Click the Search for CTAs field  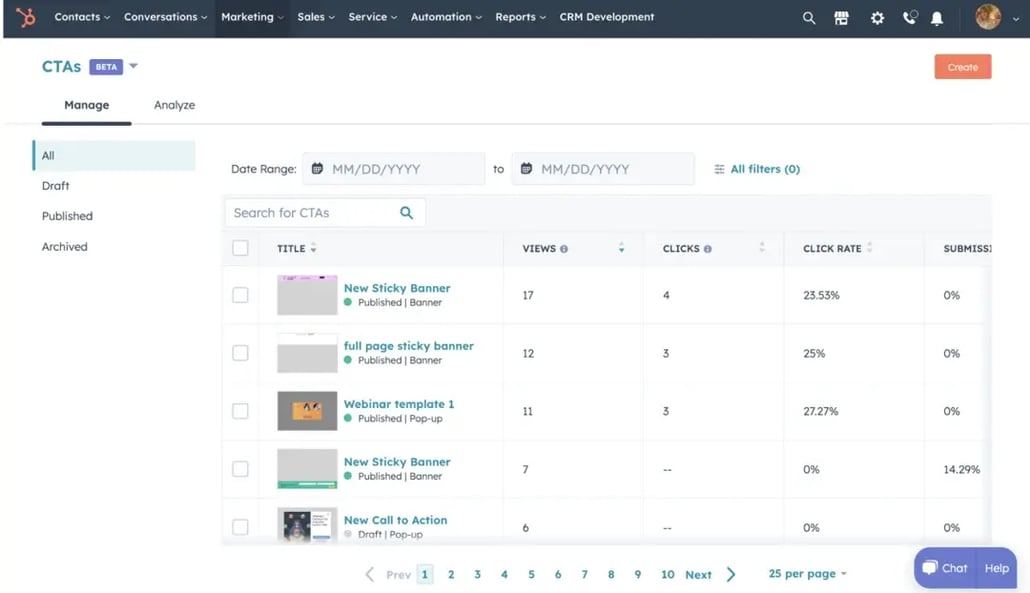pyautogui.click(x=312, y=213)
